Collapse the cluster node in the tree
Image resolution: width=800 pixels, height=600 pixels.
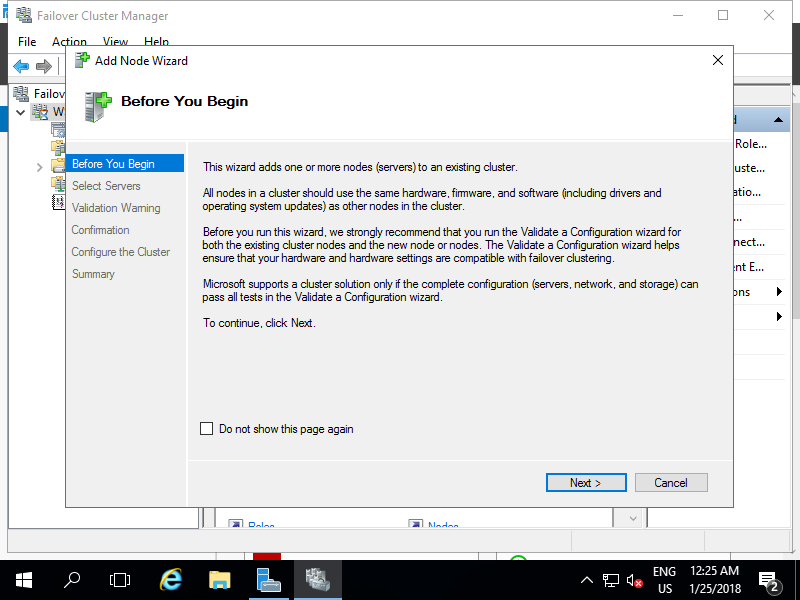point(20,112)
